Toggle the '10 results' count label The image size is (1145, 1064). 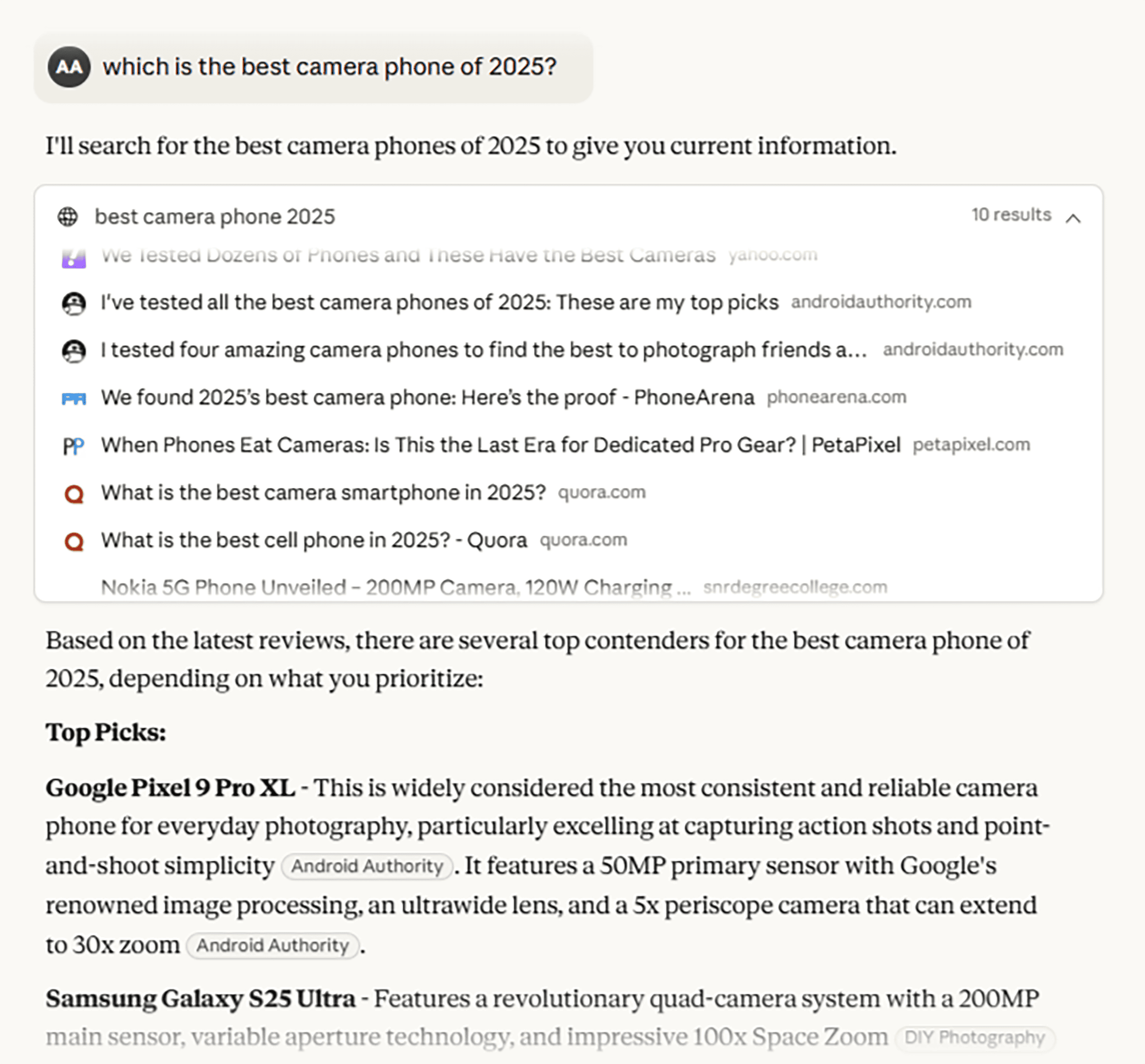click(x=1011, y=215)
